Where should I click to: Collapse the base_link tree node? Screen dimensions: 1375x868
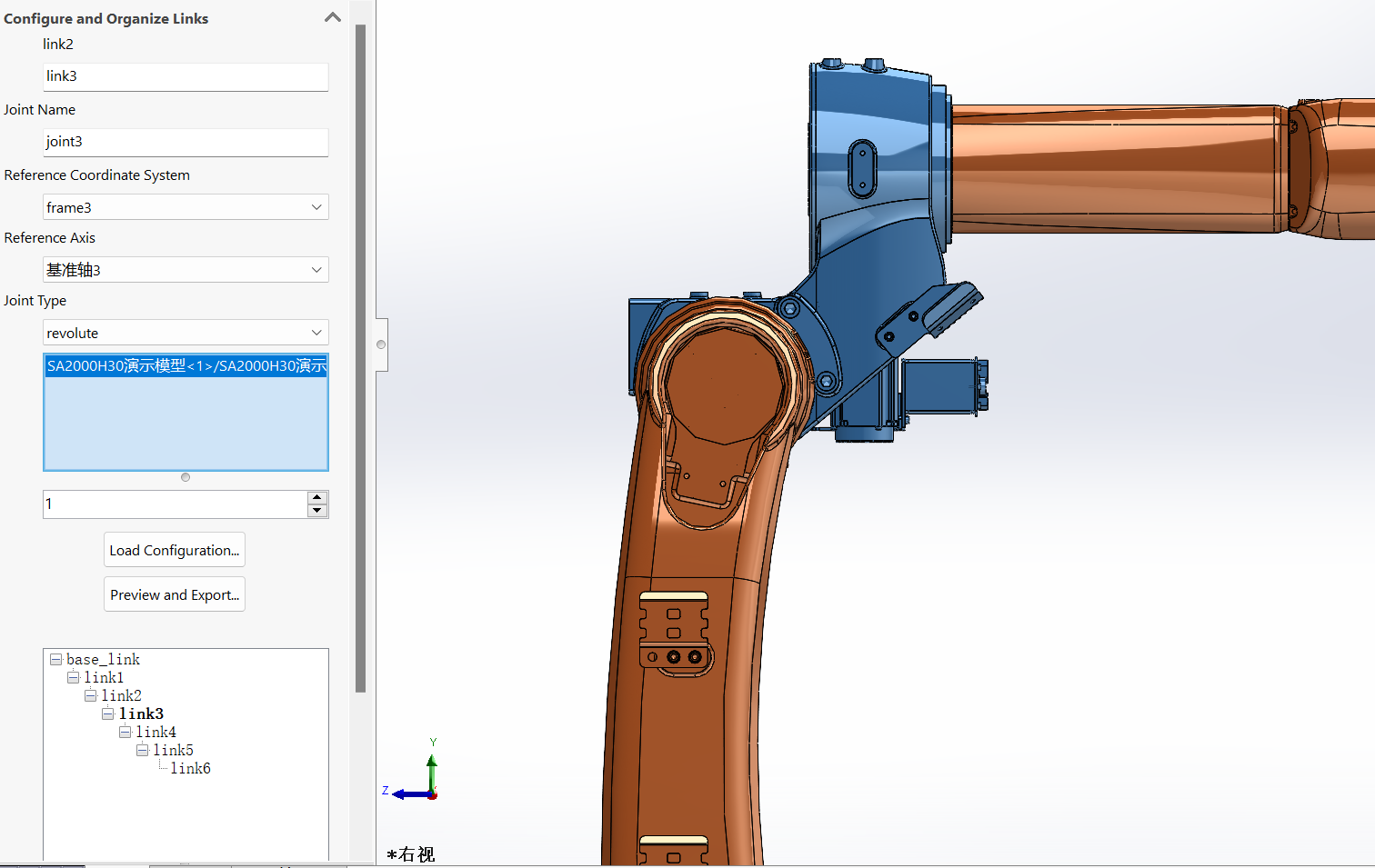click(x=56, y=659)
